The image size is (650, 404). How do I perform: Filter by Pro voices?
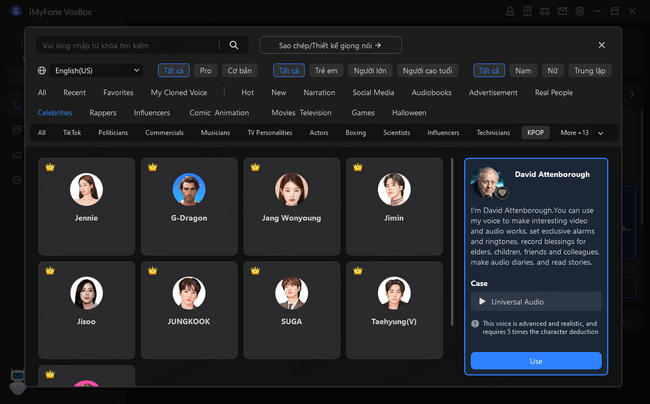tap(205, 70)
